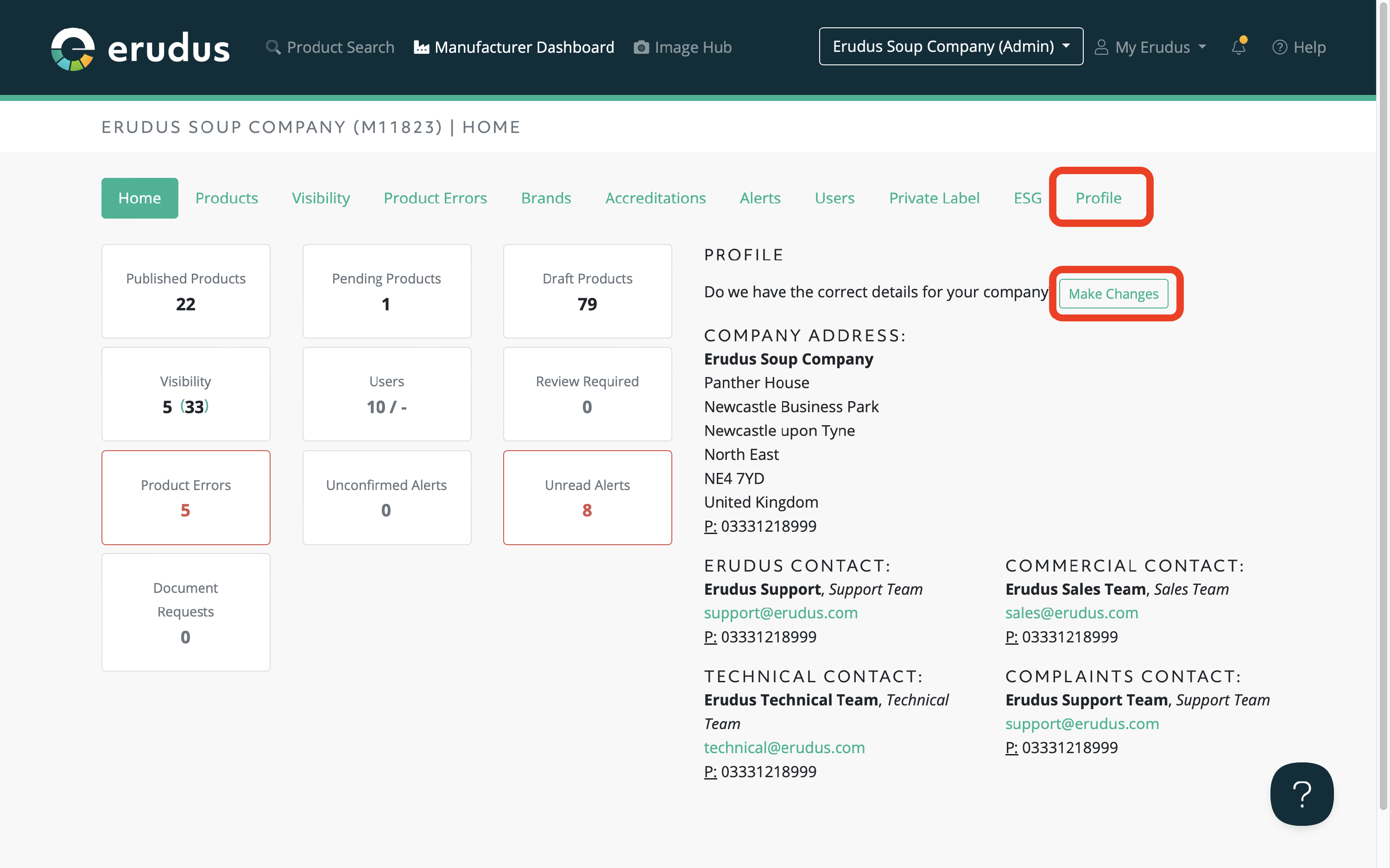Image resolution: width=1390 pixels, height=868 pixels.
Task: Click the Help question mark icon
Action: point(1279,47)
